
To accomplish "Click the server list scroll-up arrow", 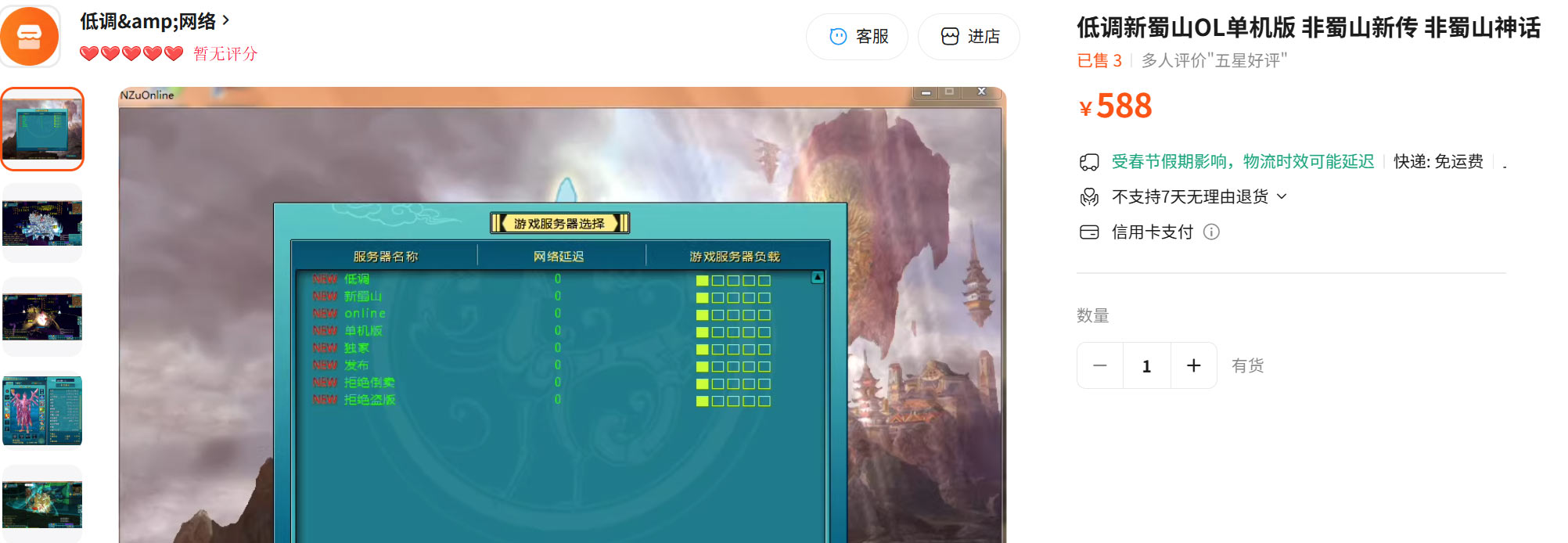I will click(818, 278).
